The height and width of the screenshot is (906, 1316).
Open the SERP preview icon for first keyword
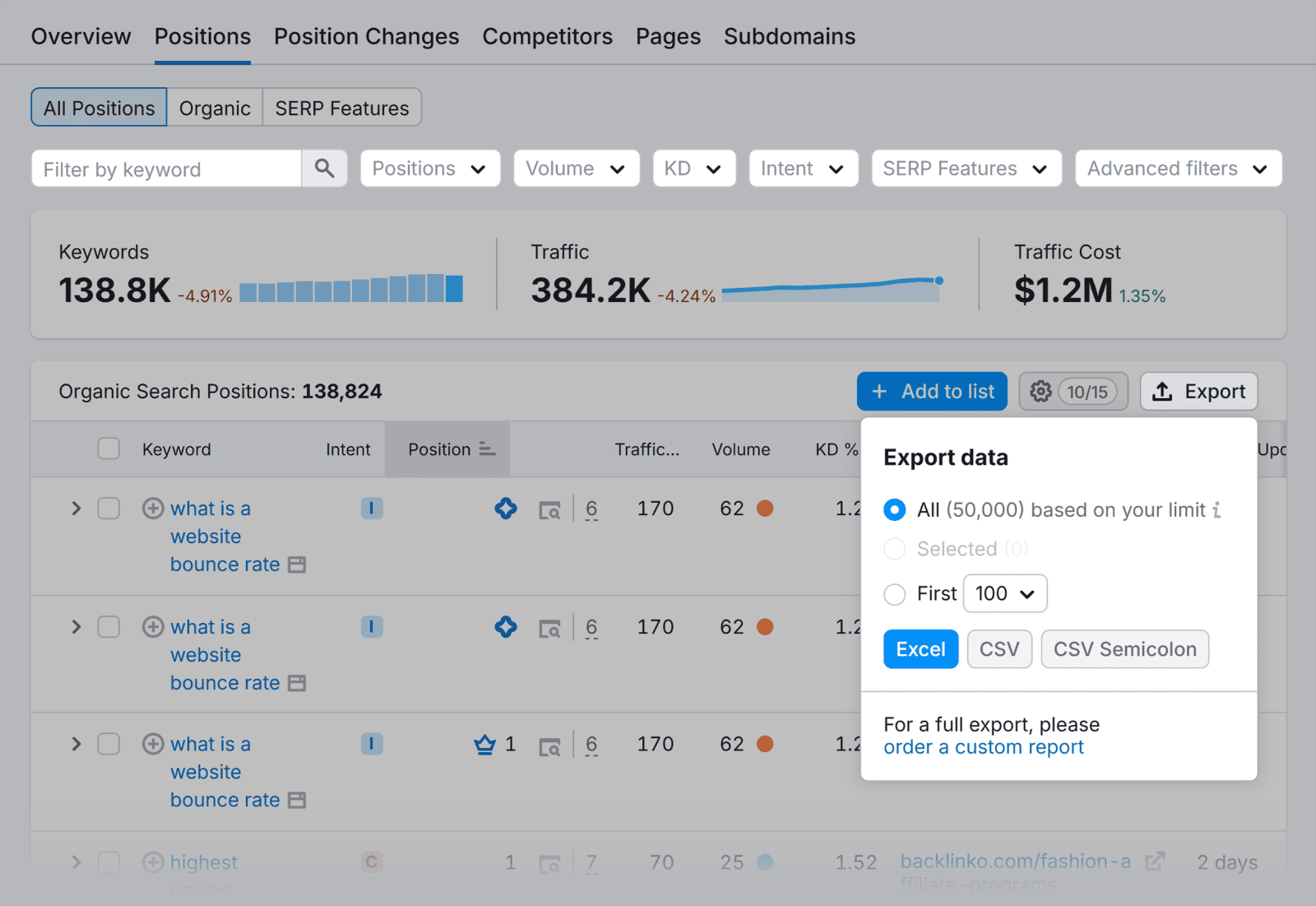point(549,509)
